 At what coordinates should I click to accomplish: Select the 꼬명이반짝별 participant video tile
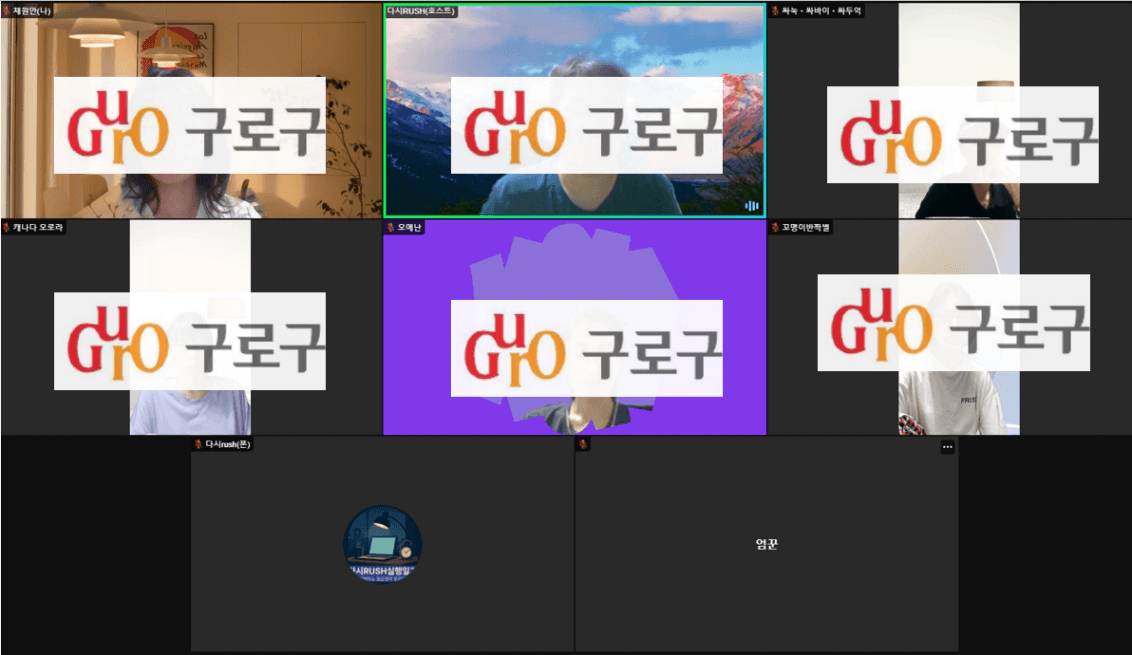click(949, 327)
